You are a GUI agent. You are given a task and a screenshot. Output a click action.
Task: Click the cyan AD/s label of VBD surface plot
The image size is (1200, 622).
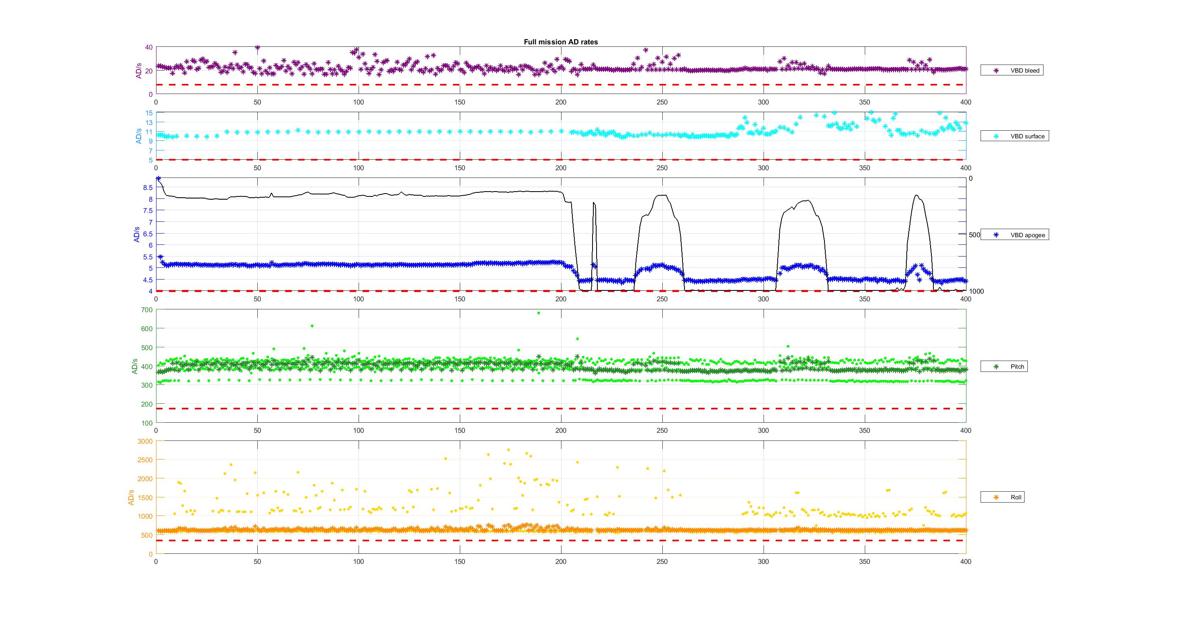click(x=138, y=135)
